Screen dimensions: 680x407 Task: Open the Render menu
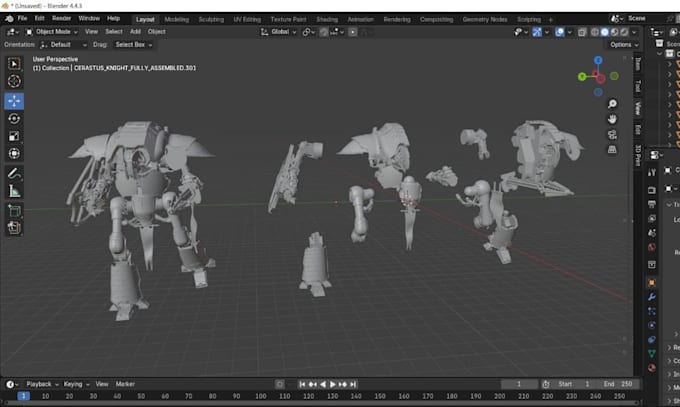click(61, 18)
